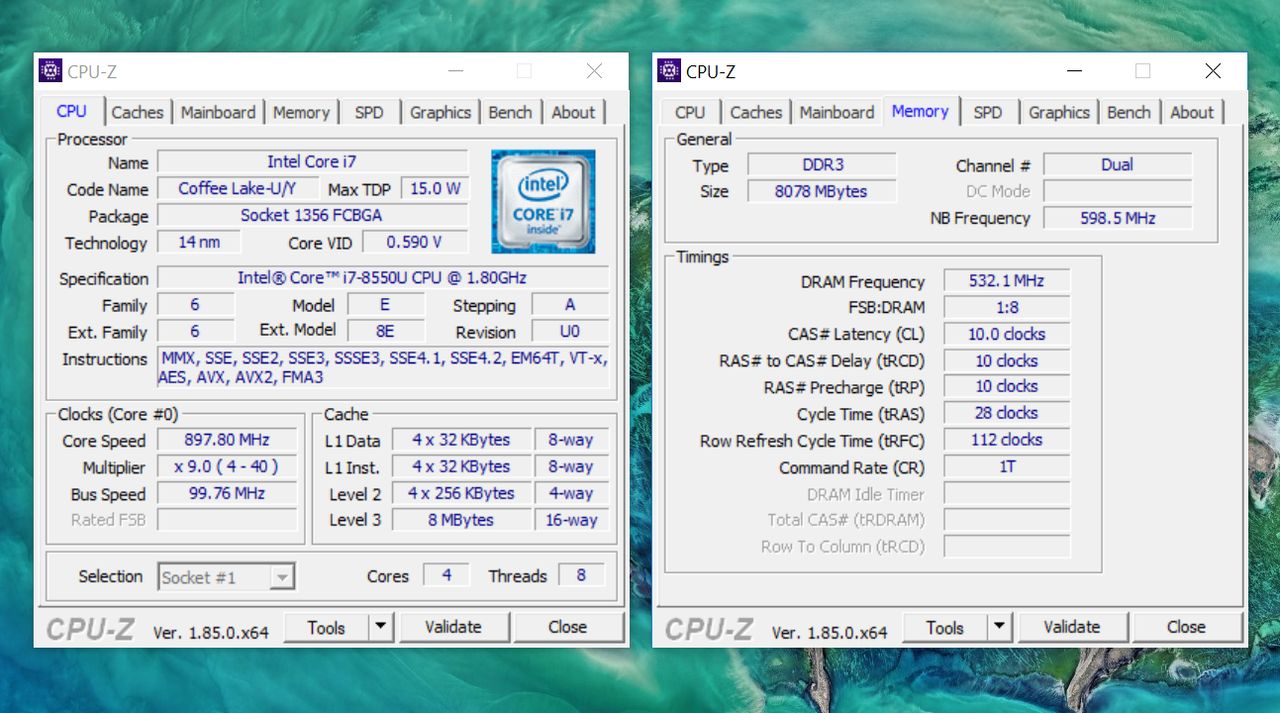Click Multiplier value x 9.0 ( 4 - 40 )
Screen dimensions: 1280x713
point(227,467)
